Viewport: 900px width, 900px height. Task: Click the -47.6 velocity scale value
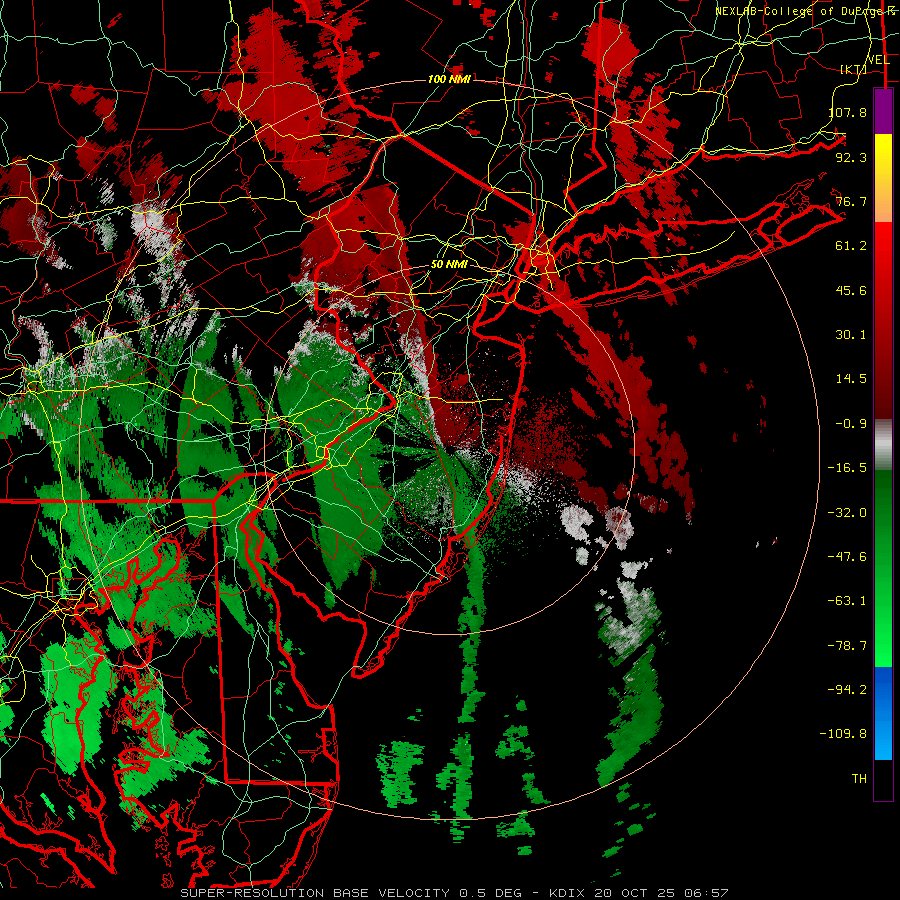click(x=847, y=557)
